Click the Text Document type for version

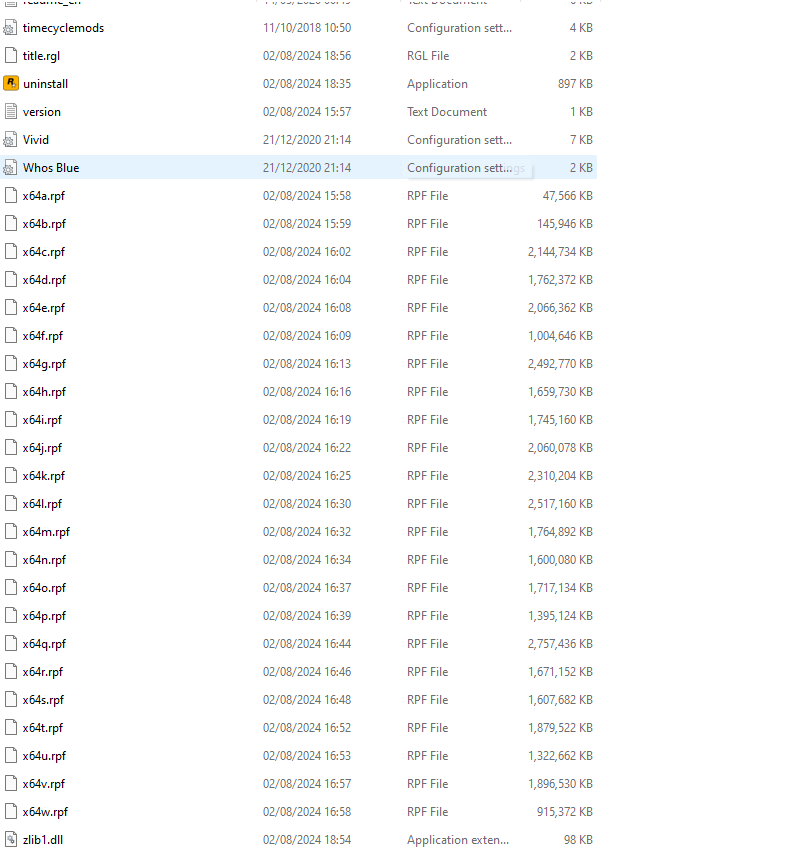pos(447,112)
